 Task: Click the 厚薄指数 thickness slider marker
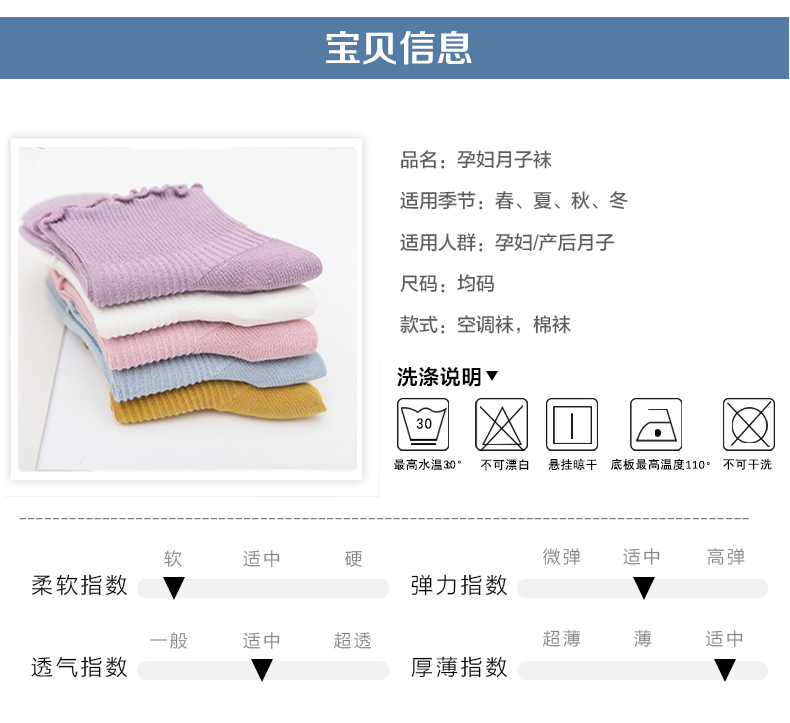click(x=725, y=671)
